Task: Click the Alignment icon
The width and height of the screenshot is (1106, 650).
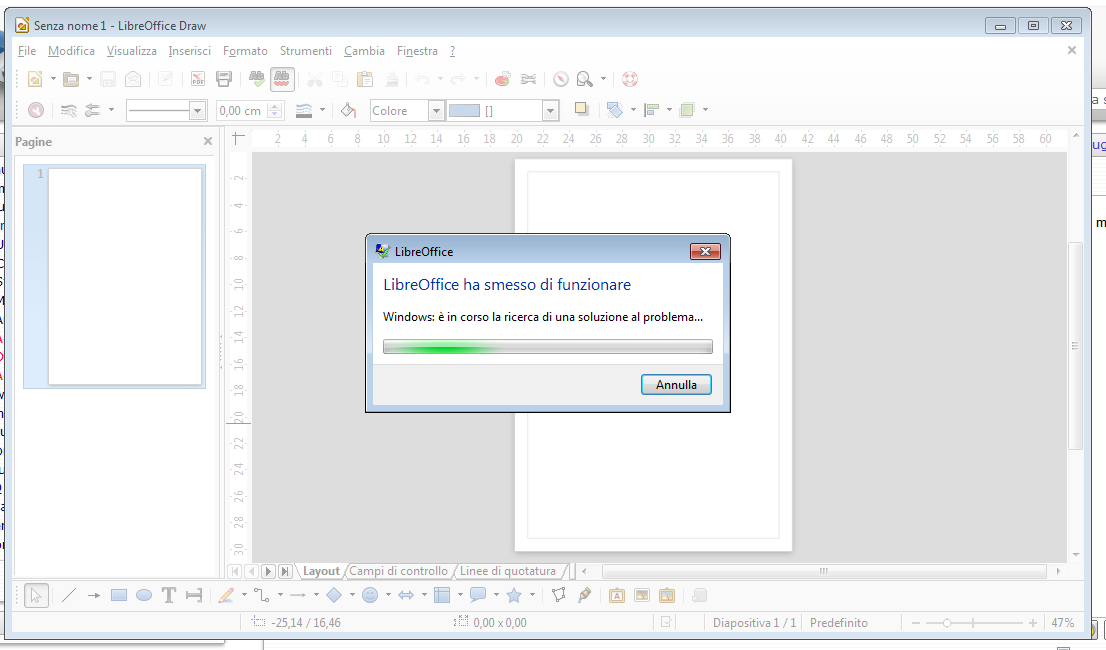Action: tap(652, 110)
